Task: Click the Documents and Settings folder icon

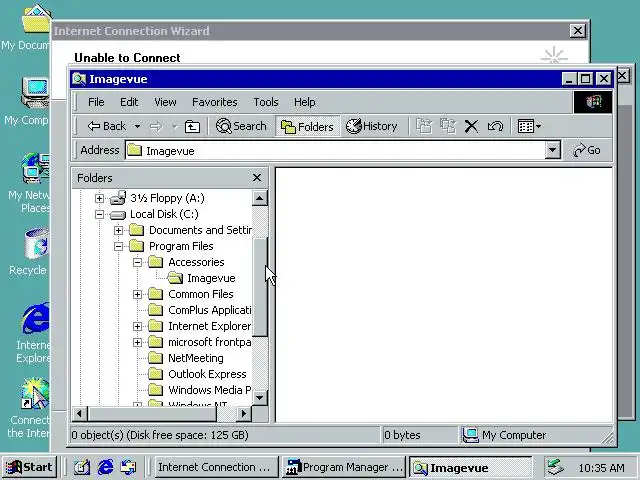Action: (137, 230)
